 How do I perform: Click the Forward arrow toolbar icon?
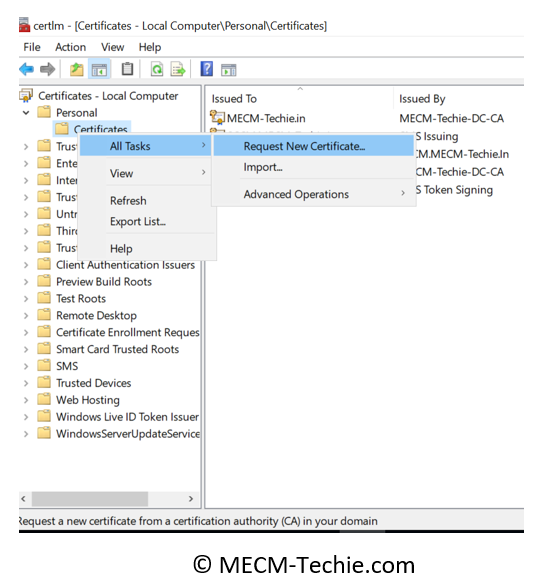click(48, 69)
